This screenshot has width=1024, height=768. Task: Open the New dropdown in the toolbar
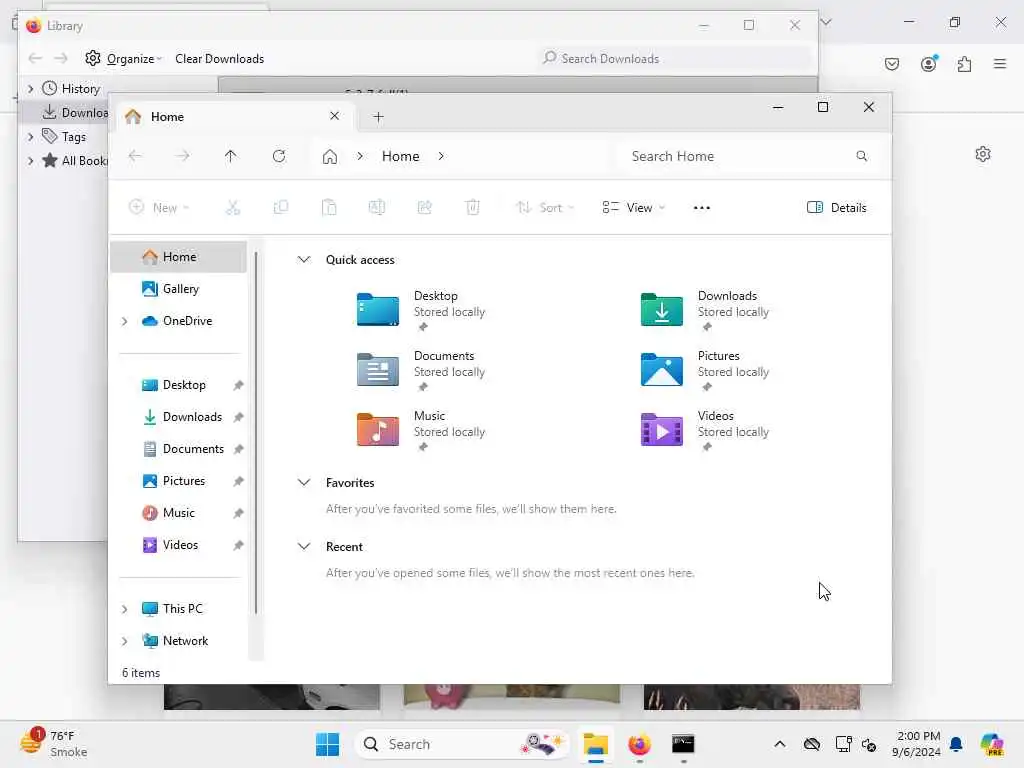tap(159, 208)
